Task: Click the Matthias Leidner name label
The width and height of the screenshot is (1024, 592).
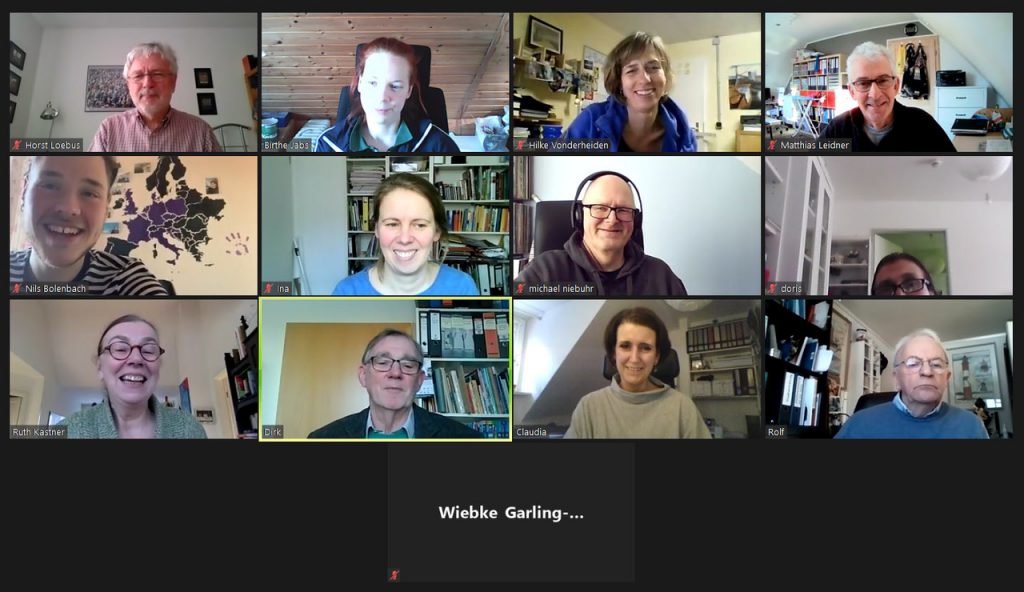Action: click(x=814, y=145)
